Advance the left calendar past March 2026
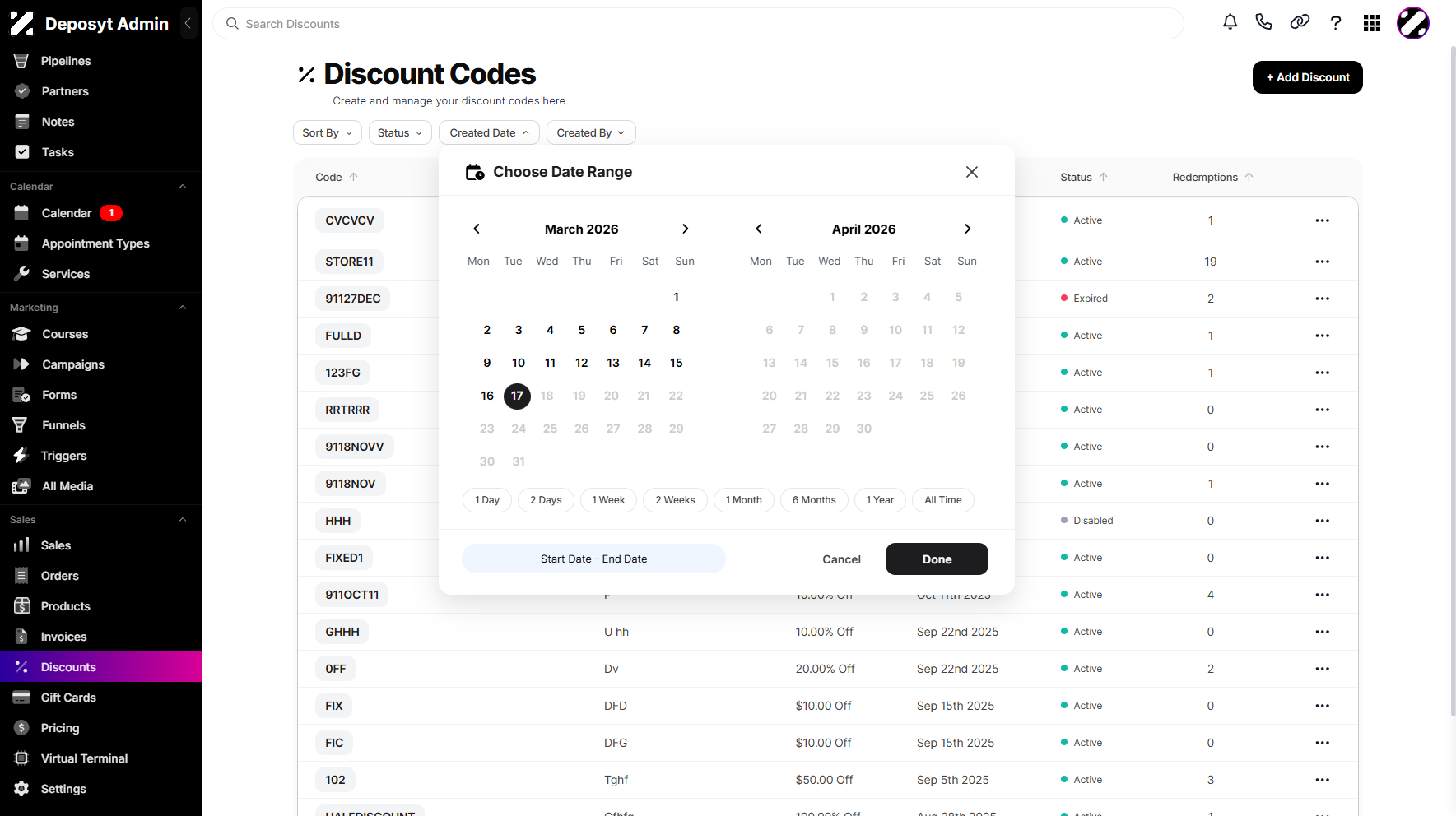This screenshot has width=1456, height=816. tap(686, 229)
